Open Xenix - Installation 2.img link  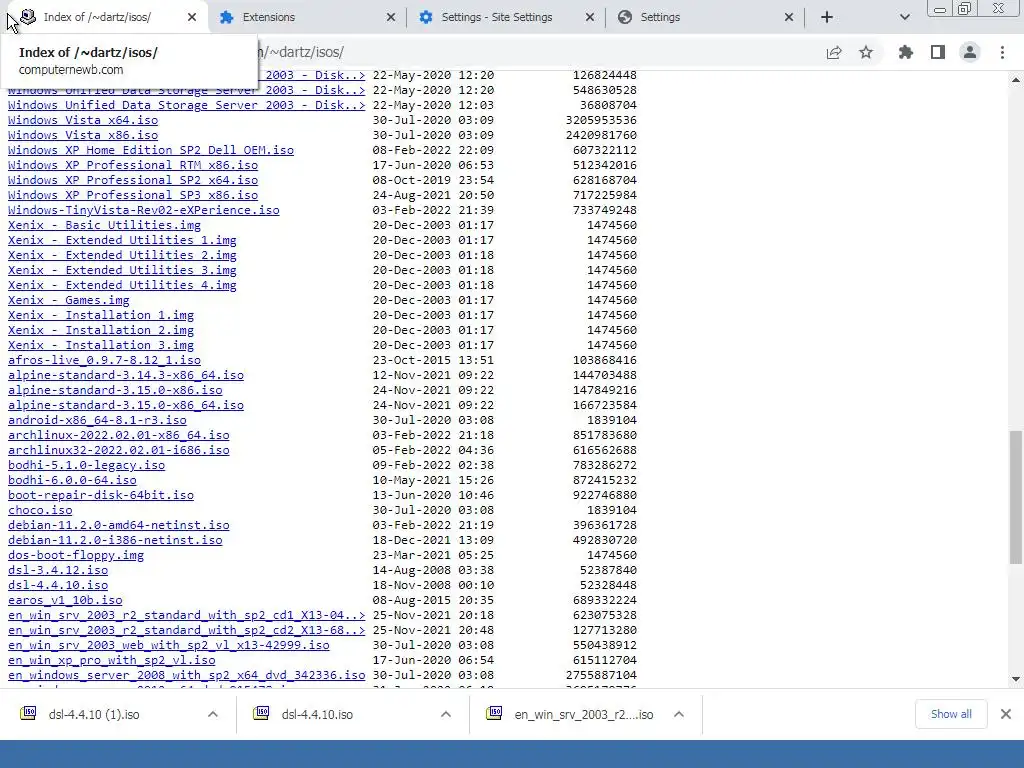tap(101, 330)
